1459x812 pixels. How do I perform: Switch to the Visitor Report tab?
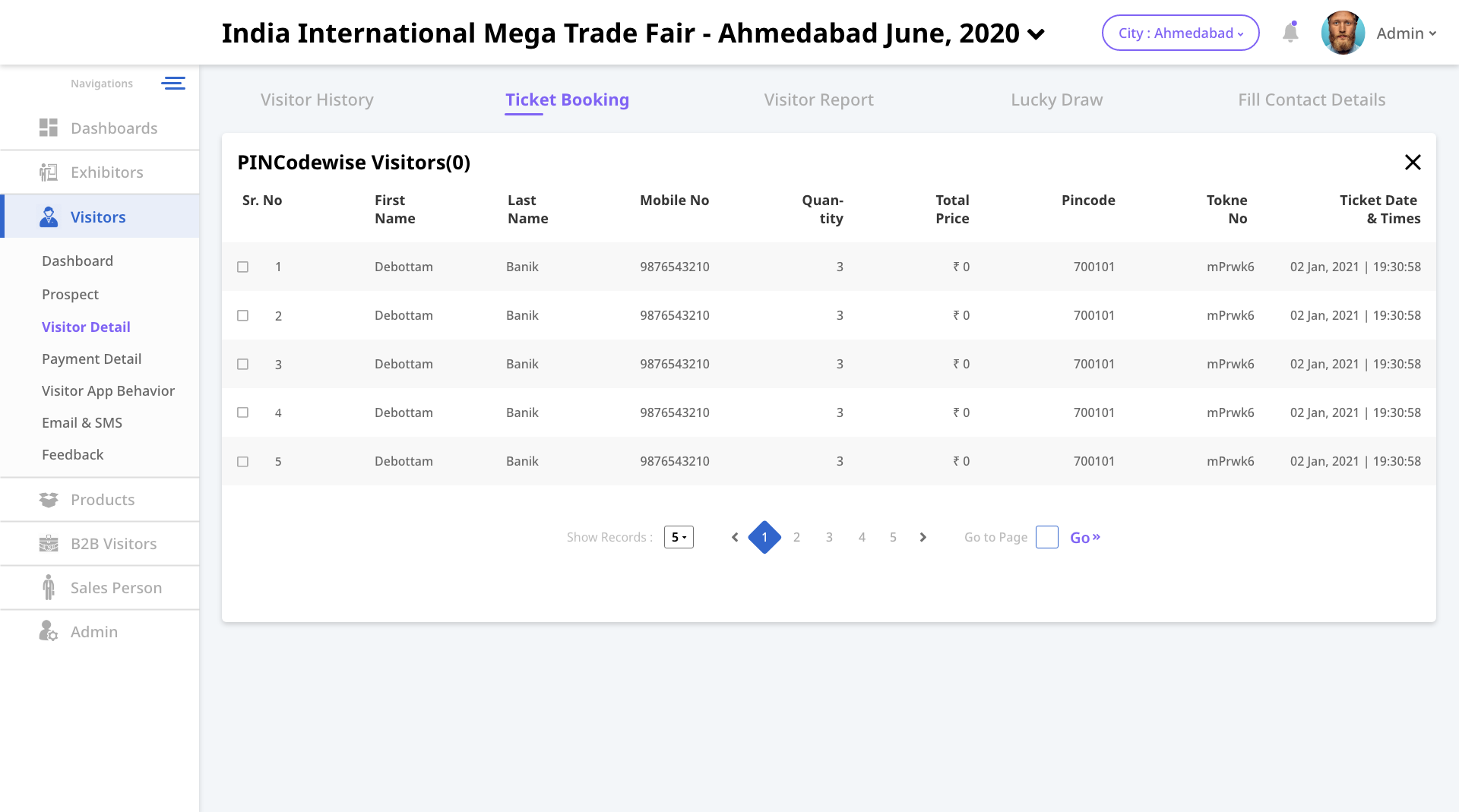coord(818,100)
